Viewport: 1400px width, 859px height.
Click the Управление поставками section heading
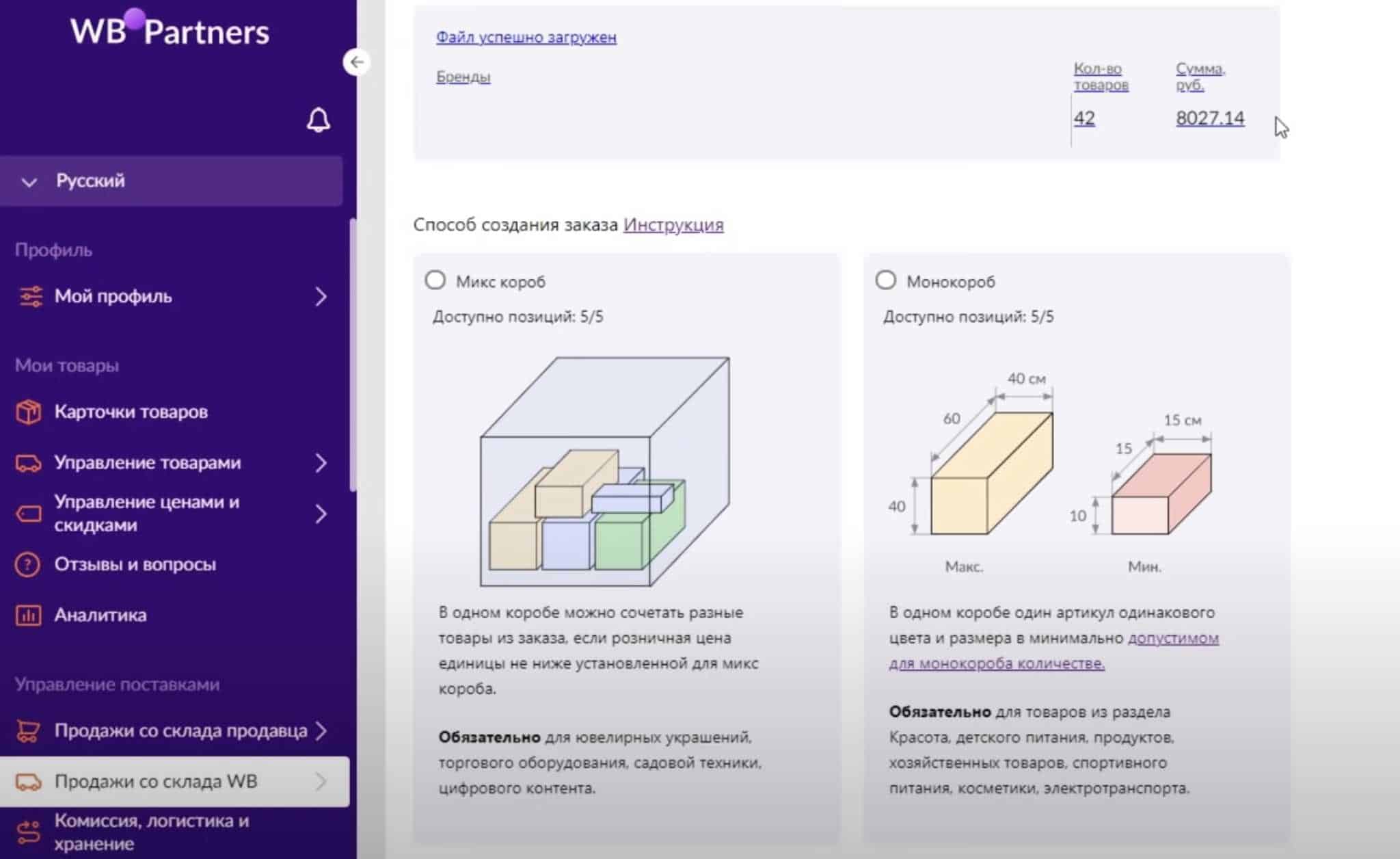tap(117, 685)
